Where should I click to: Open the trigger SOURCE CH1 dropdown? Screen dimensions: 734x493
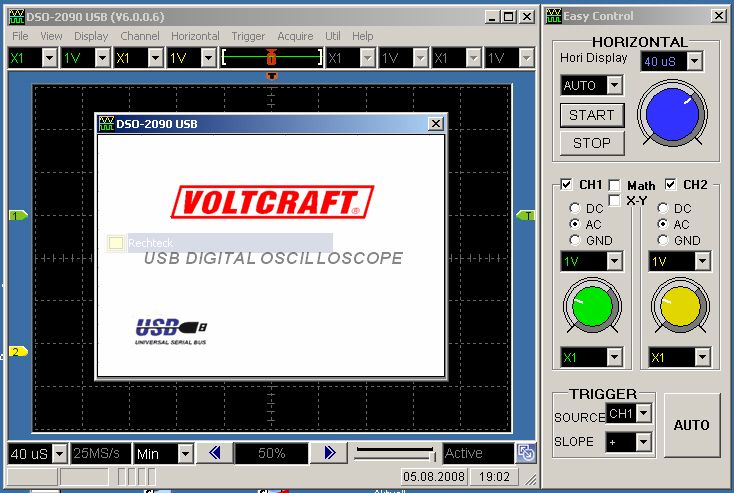tap(644, 413)
